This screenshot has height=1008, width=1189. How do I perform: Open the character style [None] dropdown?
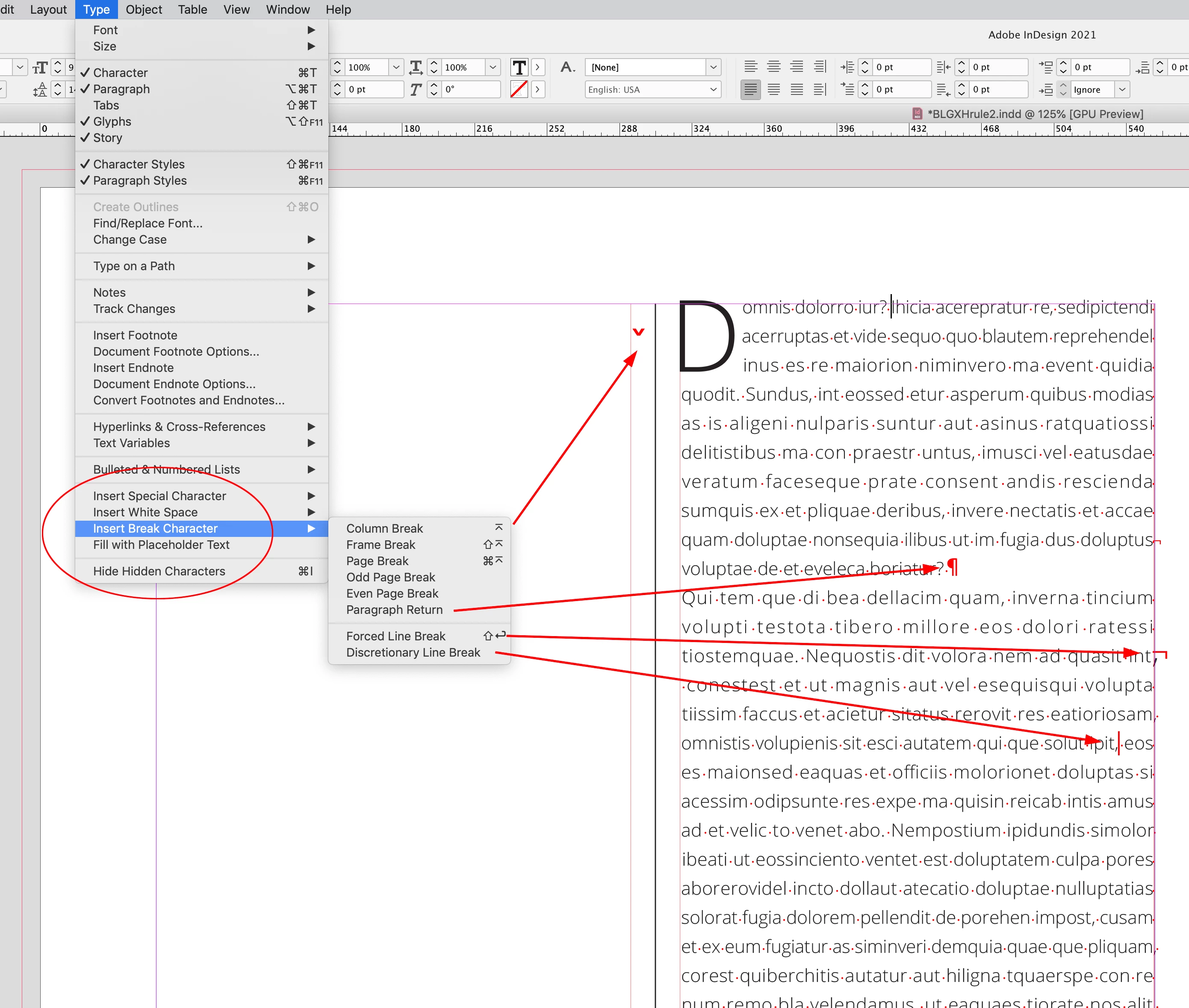713,68
